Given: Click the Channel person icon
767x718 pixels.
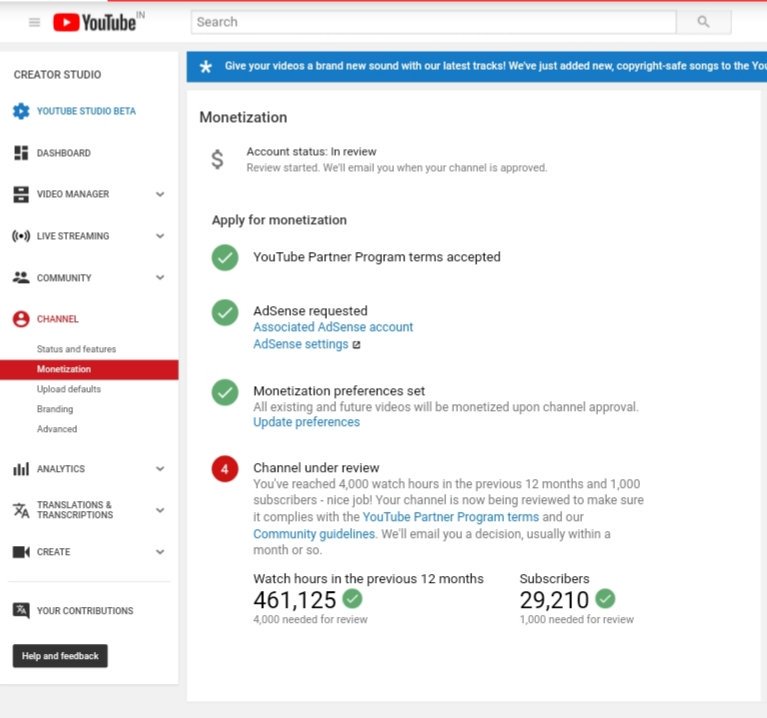Looking at the screenshot, I should 21,319.
